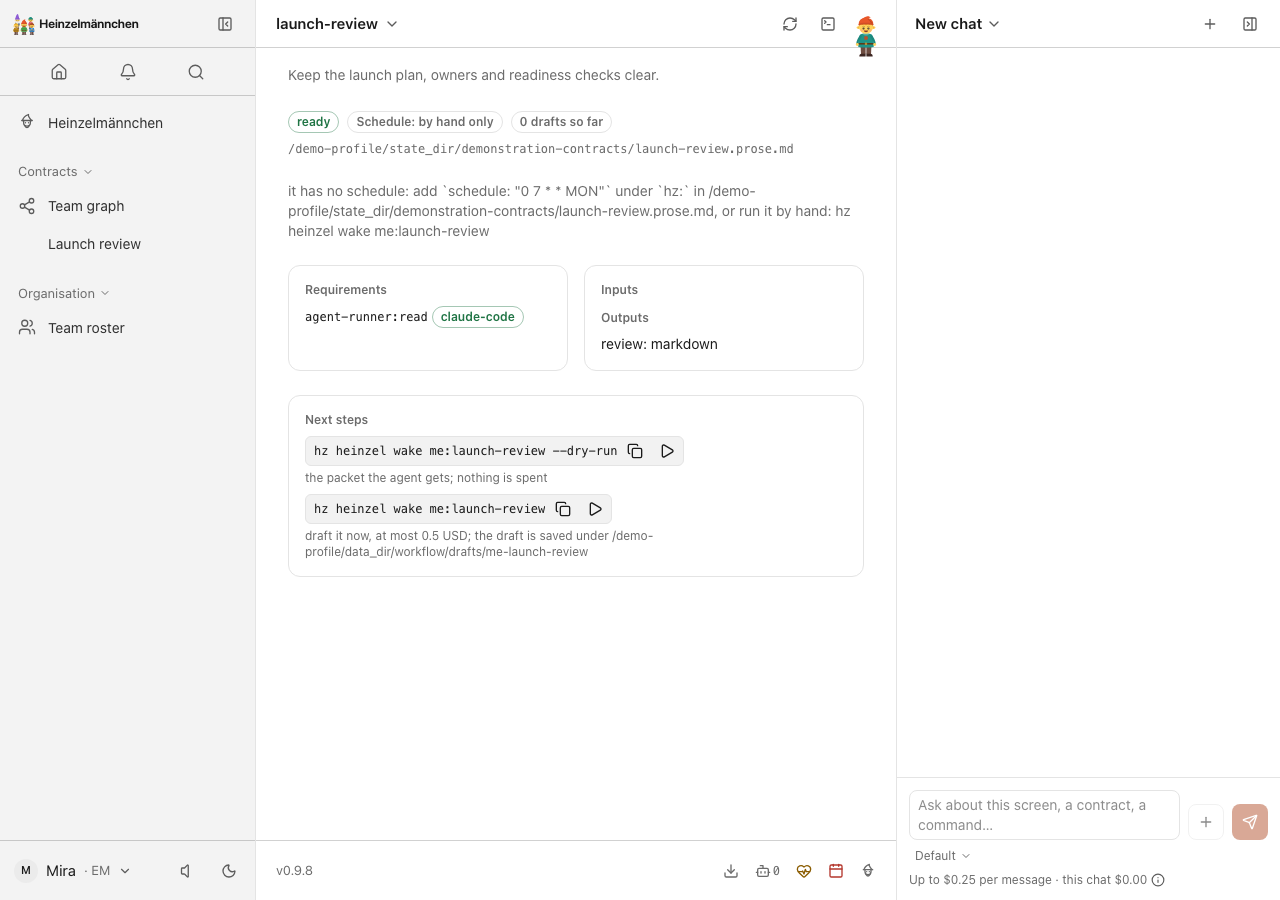Open Team graph in sidebar
Screen dimensions: 1280x900
point(128,206)
